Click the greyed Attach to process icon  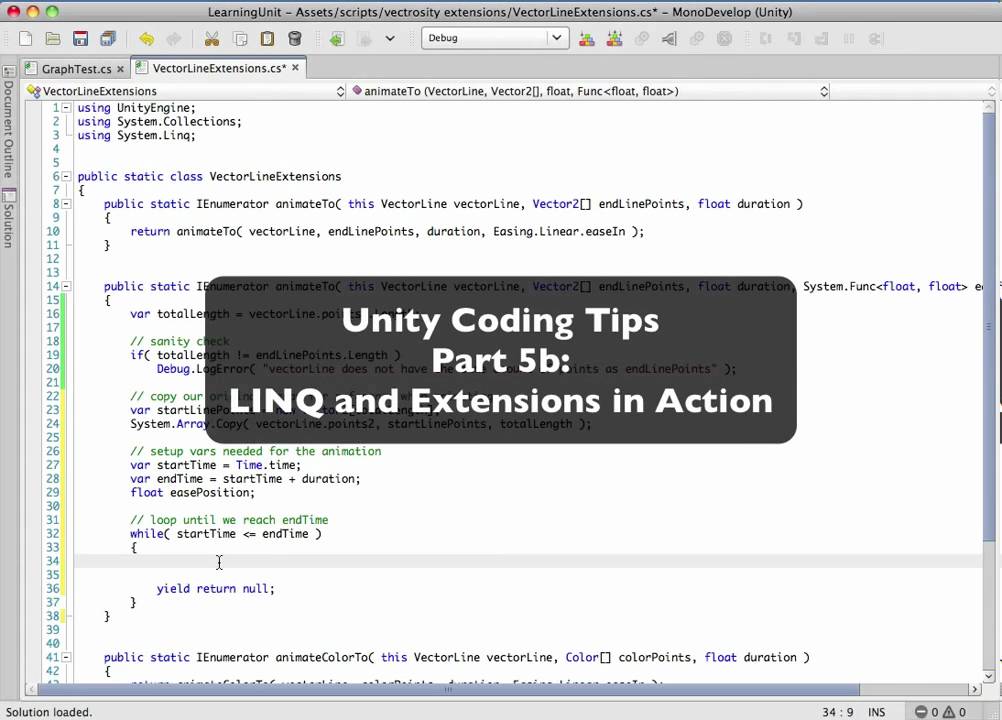pyautogui.click(x=697, y=39)
